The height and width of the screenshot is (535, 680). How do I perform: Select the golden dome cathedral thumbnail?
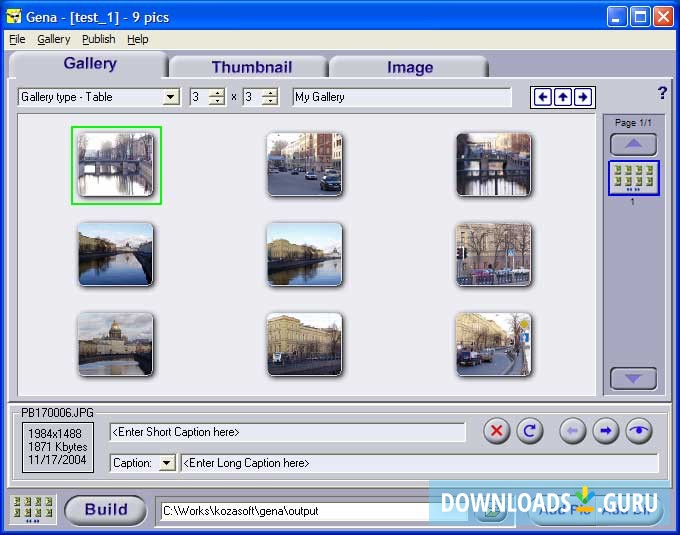115,344
